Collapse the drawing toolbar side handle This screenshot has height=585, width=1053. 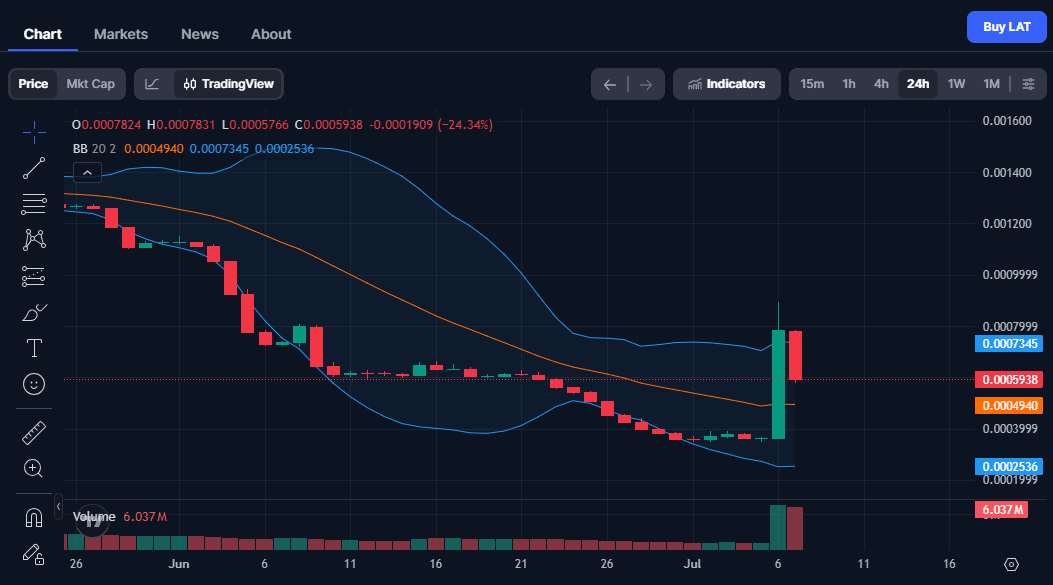[x=58, y=506]
